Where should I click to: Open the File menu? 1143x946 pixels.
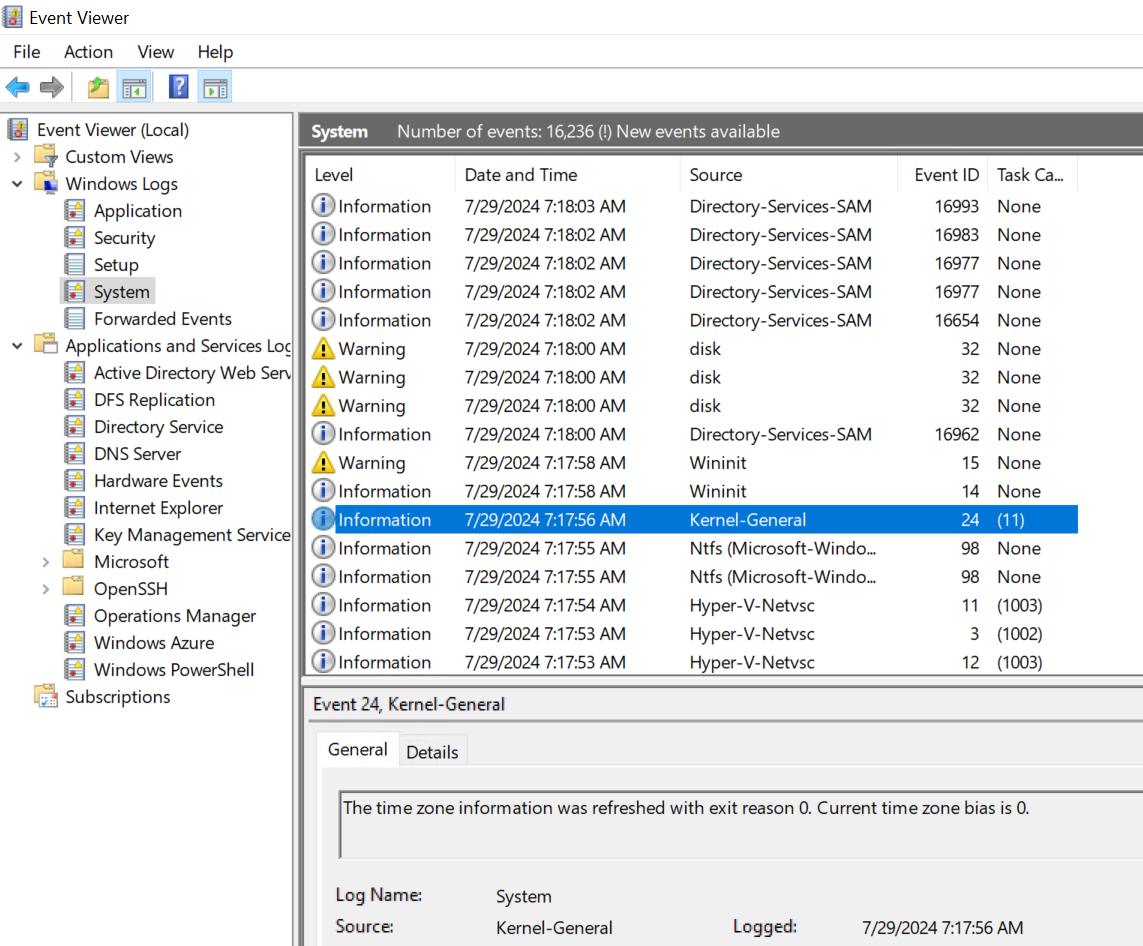pyautogui.click(x=27, y=52)
